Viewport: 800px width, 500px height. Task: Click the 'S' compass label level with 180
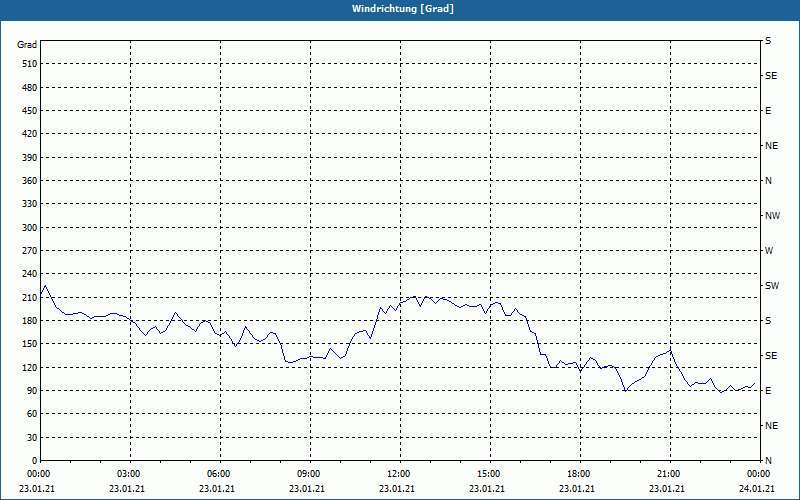(x=768, y=321)
